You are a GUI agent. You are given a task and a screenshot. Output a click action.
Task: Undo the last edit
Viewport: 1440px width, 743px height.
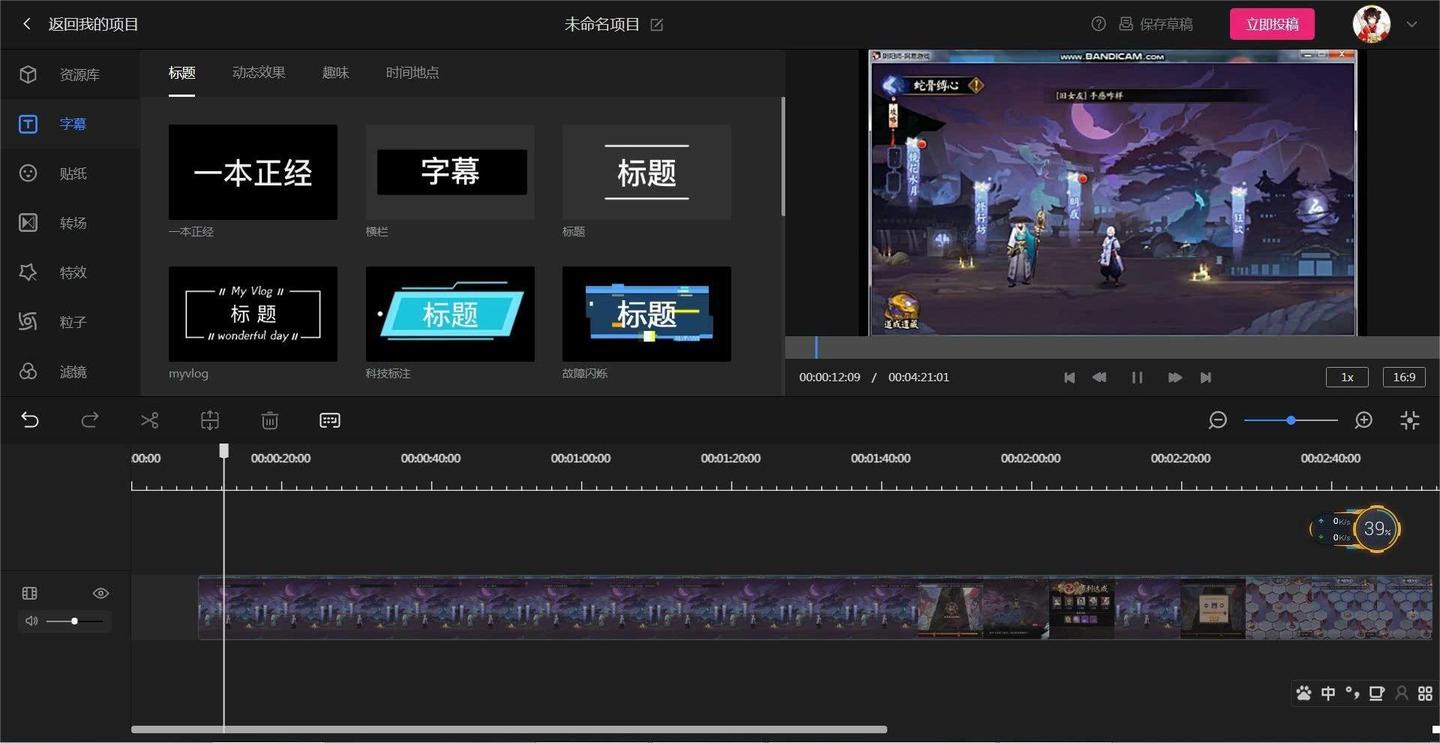coord(30,420)
